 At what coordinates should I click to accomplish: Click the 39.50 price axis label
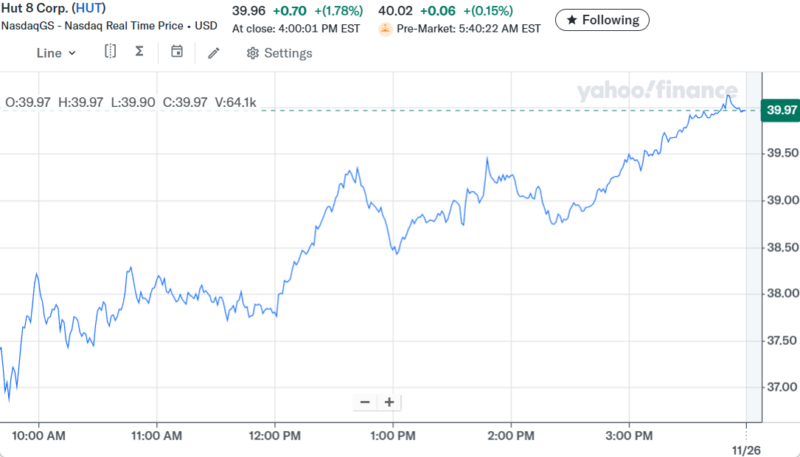tap(781, 154)
